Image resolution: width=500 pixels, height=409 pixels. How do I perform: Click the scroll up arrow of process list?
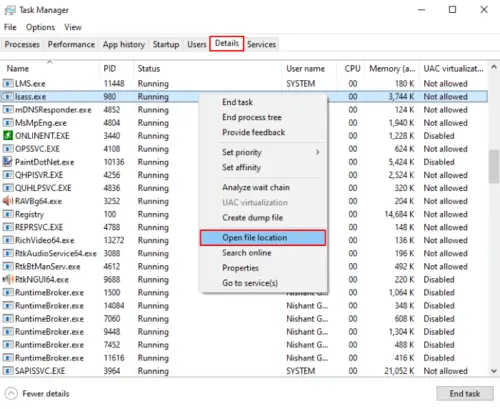494,67
